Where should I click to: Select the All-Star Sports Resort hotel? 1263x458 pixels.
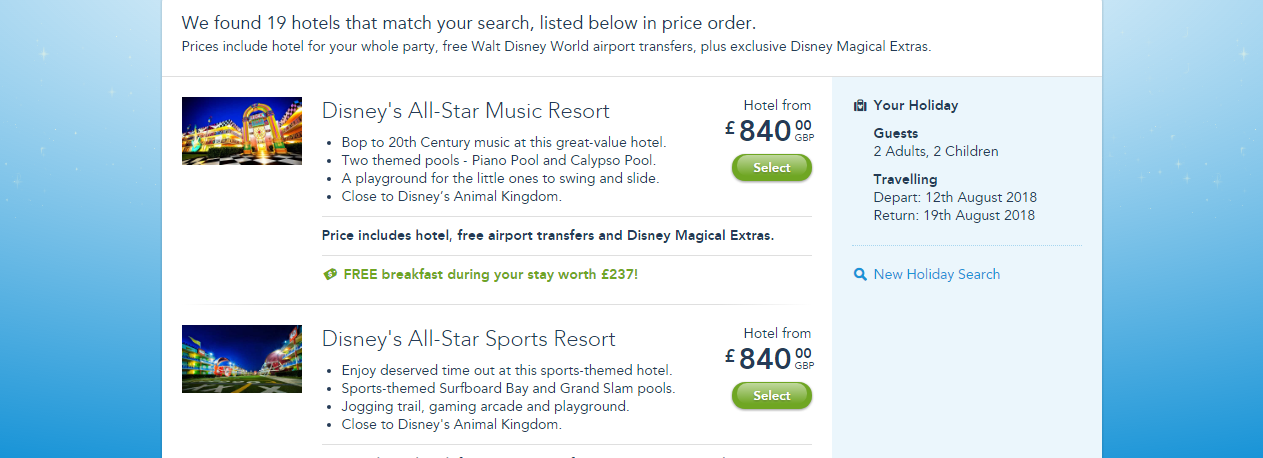[771, 396]
